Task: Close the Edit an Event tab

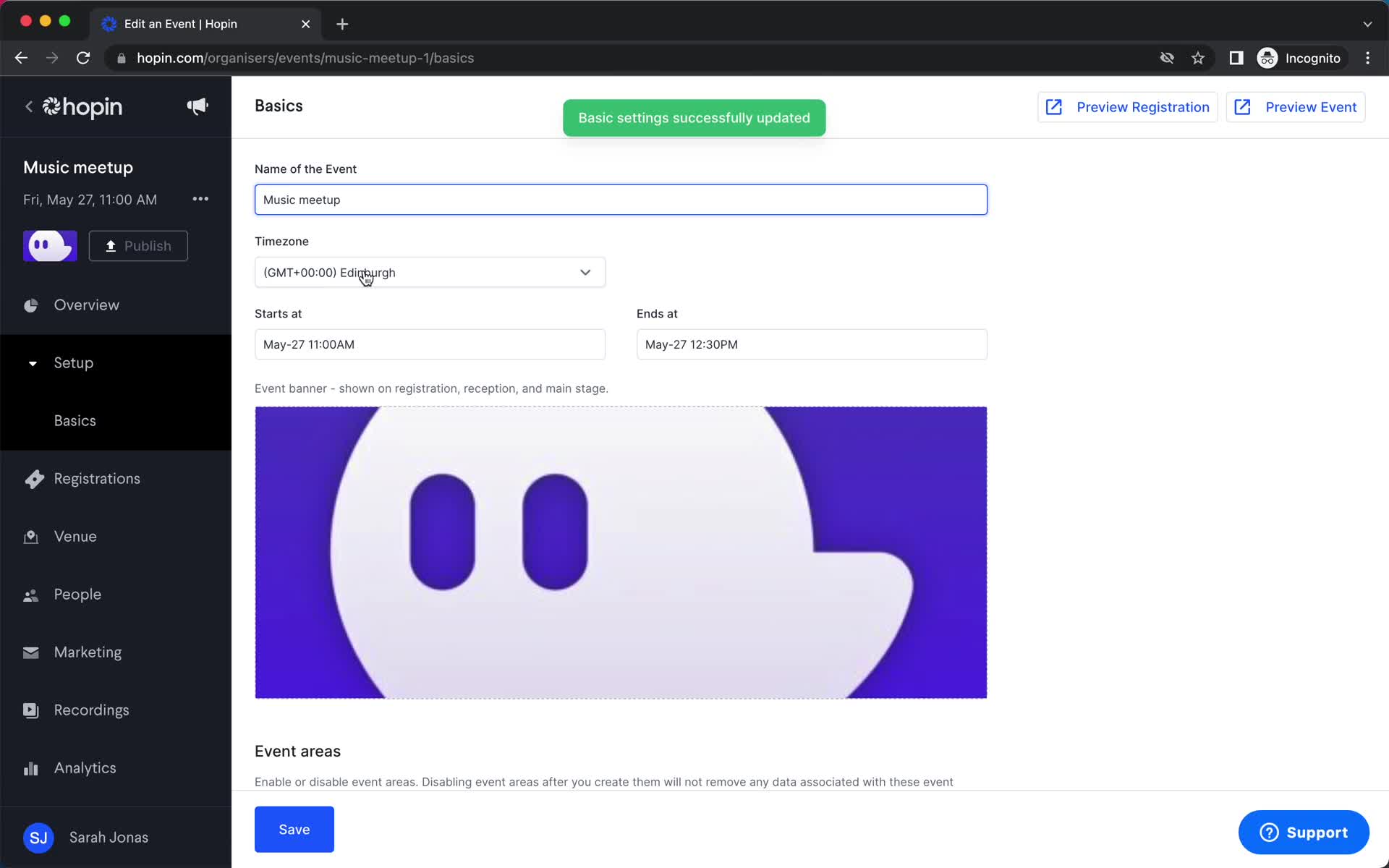Action: [306, 24]
